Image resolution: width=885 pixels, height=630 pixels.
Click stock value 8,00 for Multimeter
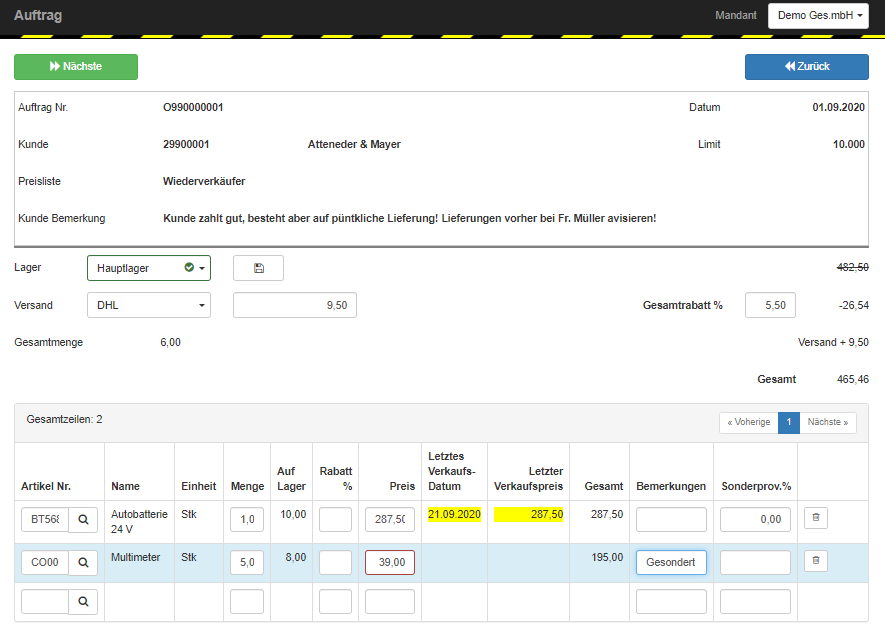tap(296, 557)
